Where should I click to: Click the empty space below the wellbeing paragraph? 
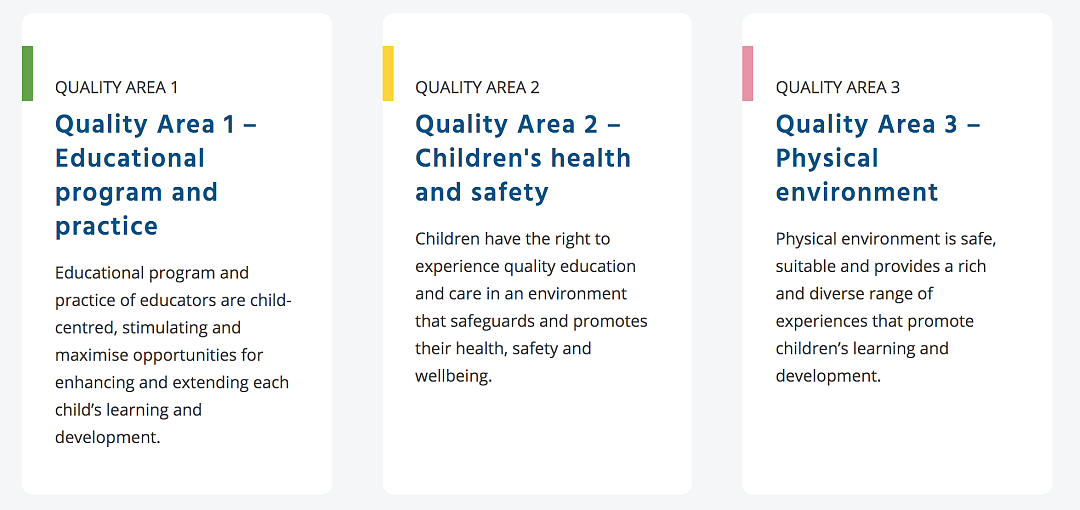[x=537, y=441]
